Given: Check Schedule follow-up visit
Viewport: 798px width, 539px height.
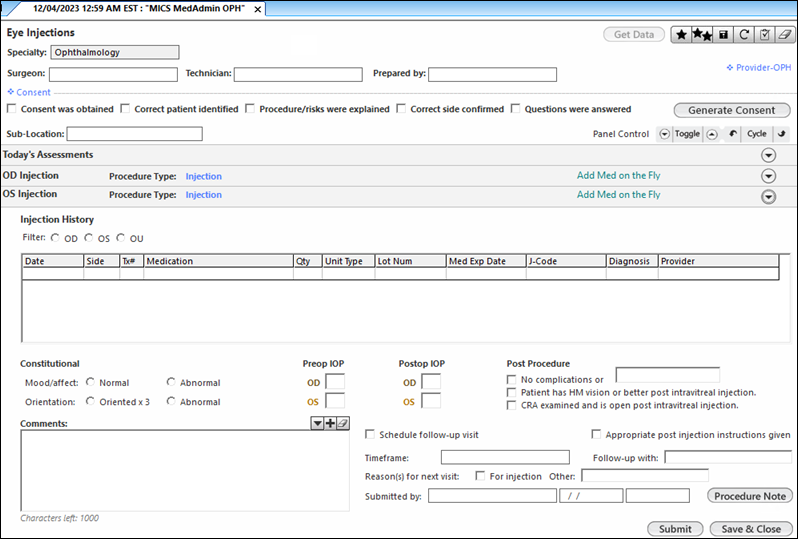Looking at the screenshot, I should tap(370, 434).
